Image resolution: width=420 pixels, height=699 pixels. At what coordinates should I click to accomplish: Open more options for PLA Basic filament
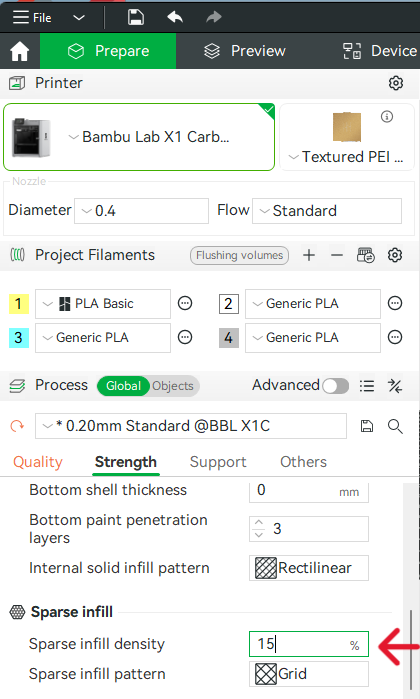click(x=185, y=304)
